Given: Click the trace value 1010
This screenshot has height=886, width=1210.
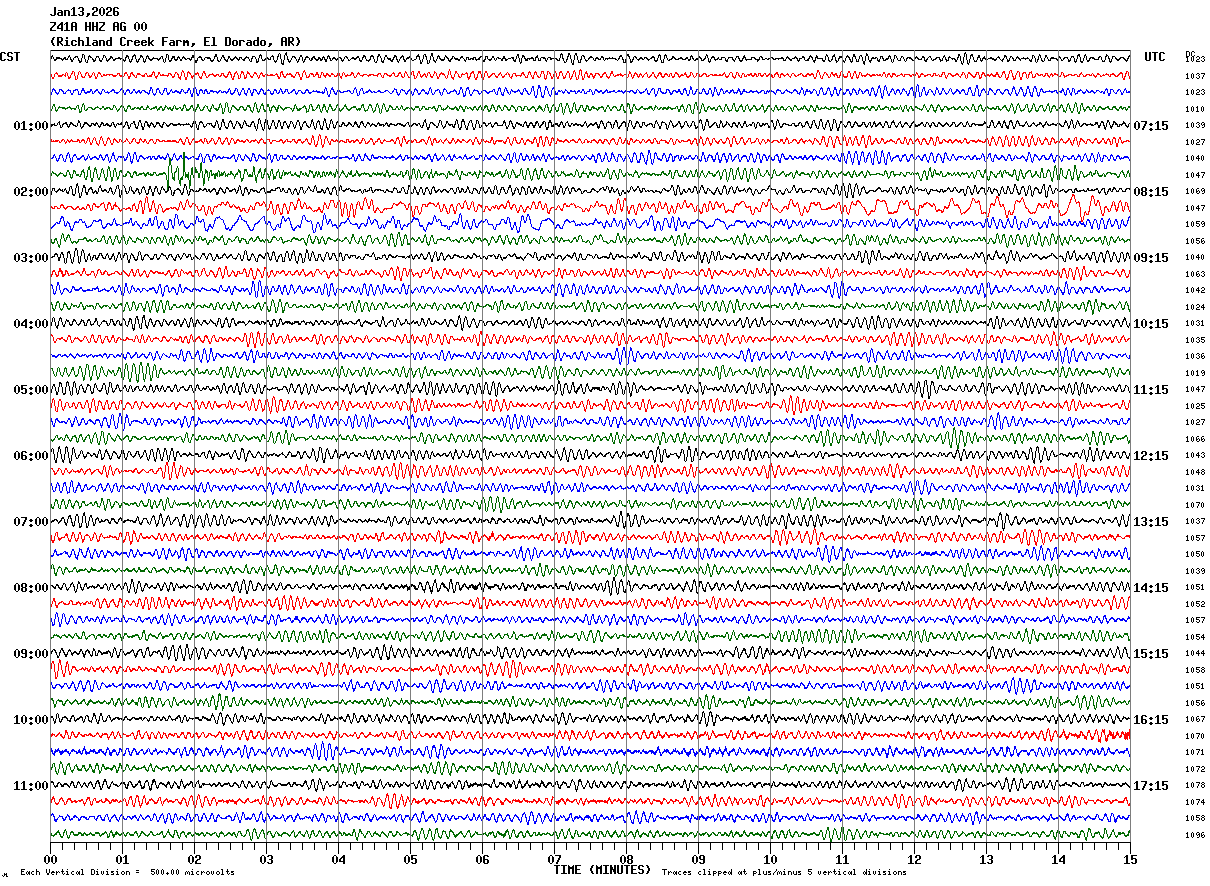Looking at the screenshot, I should coord(1195,109).
